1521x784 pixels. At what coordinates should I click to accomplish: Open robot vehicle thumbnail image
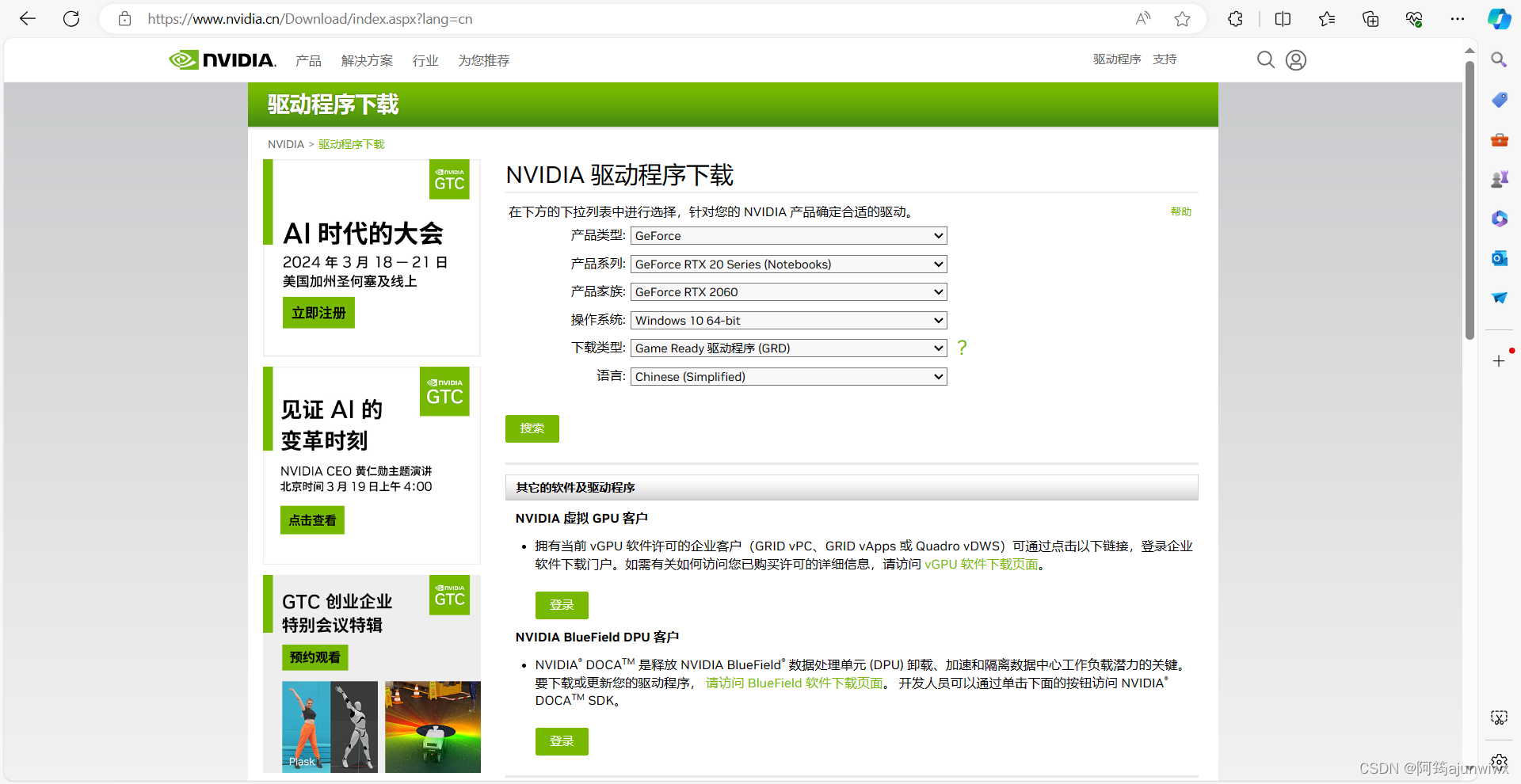pyautogui.click(x=433, y=727)
